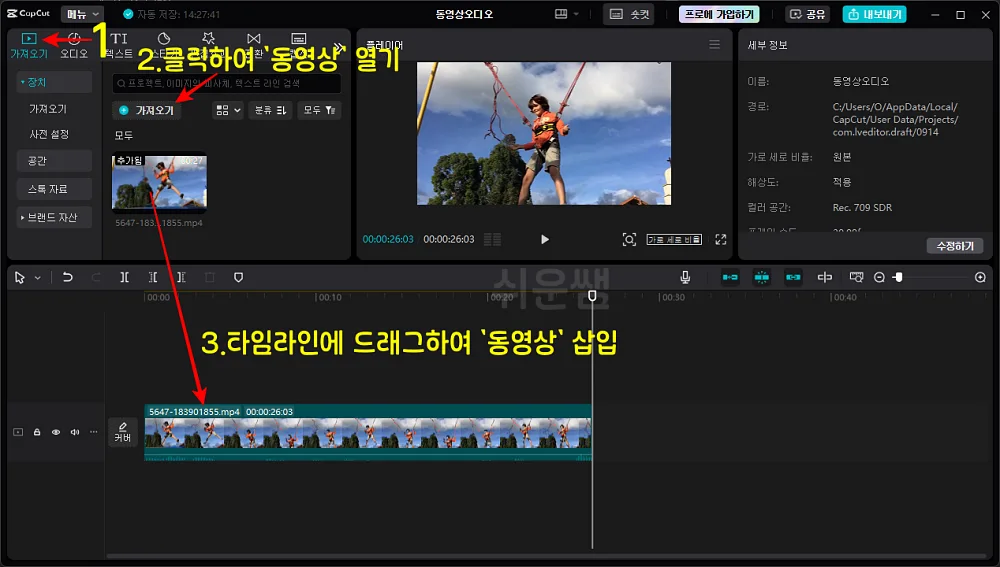Open the pointer tool mode dropdown arrow

click(x=38, y=278)
